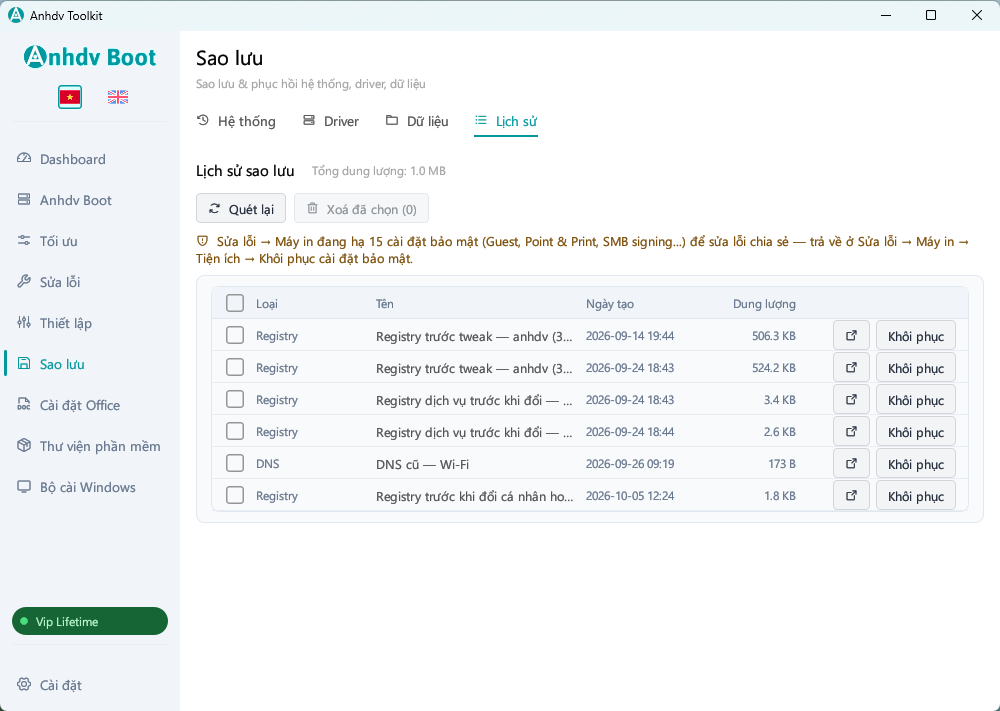Check the Registry row dated 2026-10-05 12:24

coord(235,495)
